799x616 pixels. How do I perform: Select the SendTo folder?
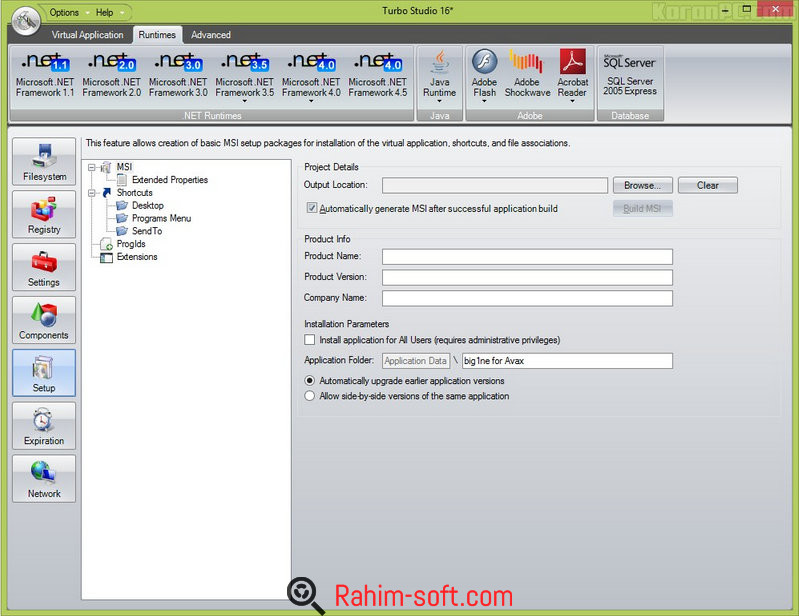[147, 231]
